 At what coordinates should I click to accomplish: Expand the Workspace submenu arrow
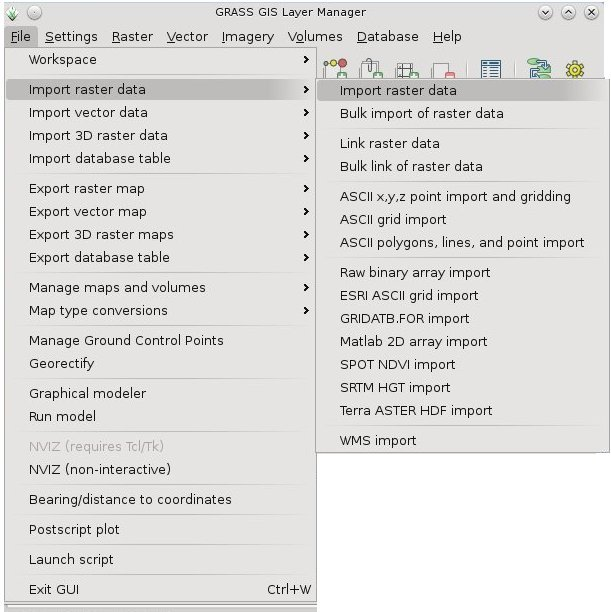(x=306, y=60)
